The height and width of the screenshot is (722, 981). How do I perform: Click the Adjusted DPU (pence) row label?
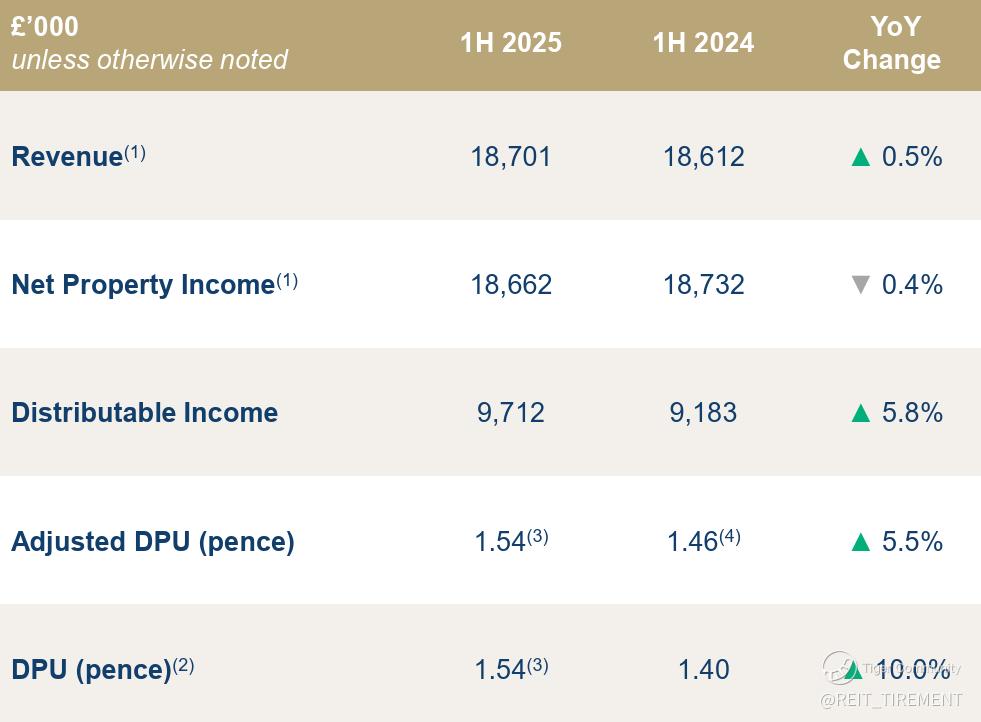(153, 542)
